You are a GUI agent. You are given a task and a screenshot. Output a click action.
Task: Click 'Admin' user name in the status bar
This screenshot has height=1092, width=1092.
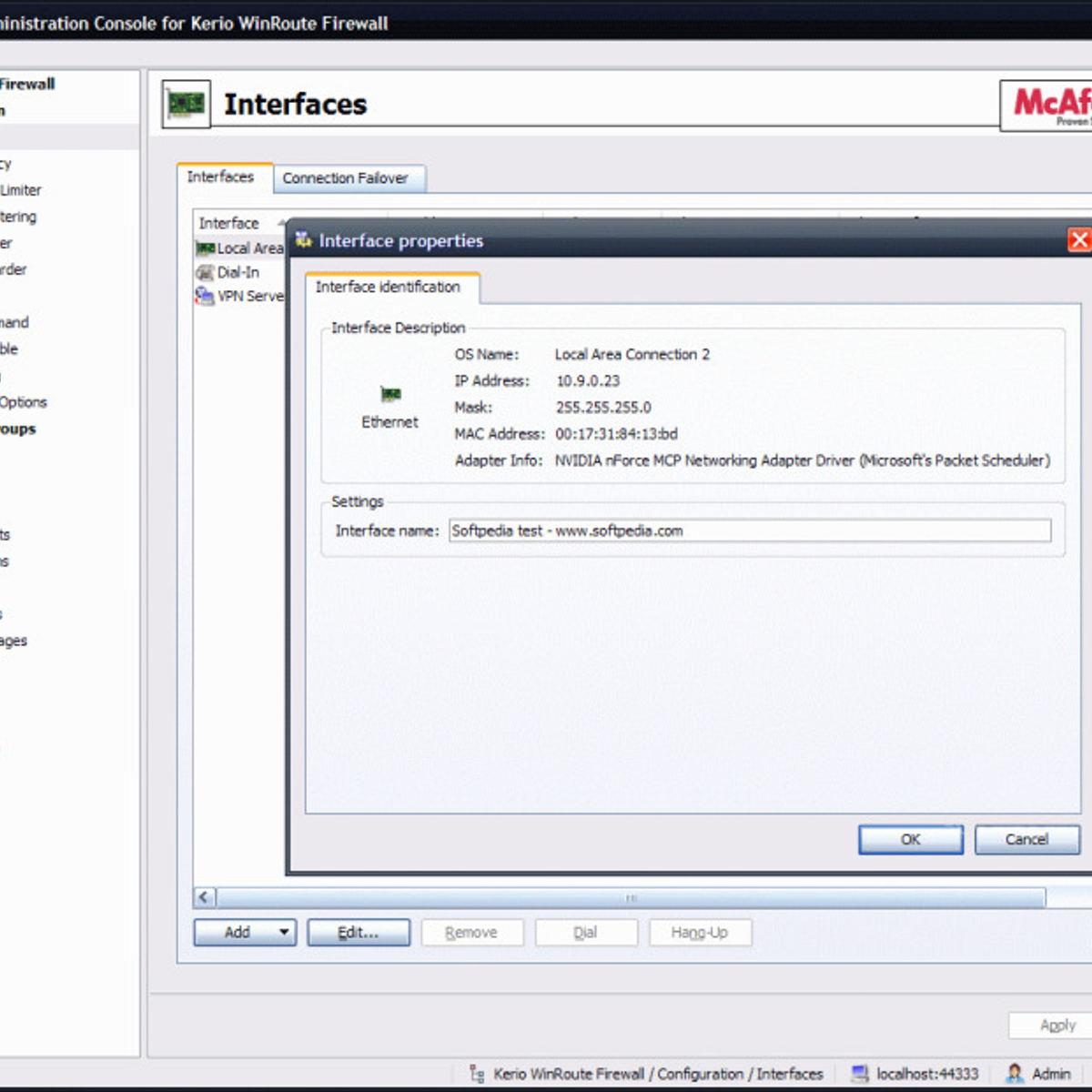[x=1051, y=1074]
